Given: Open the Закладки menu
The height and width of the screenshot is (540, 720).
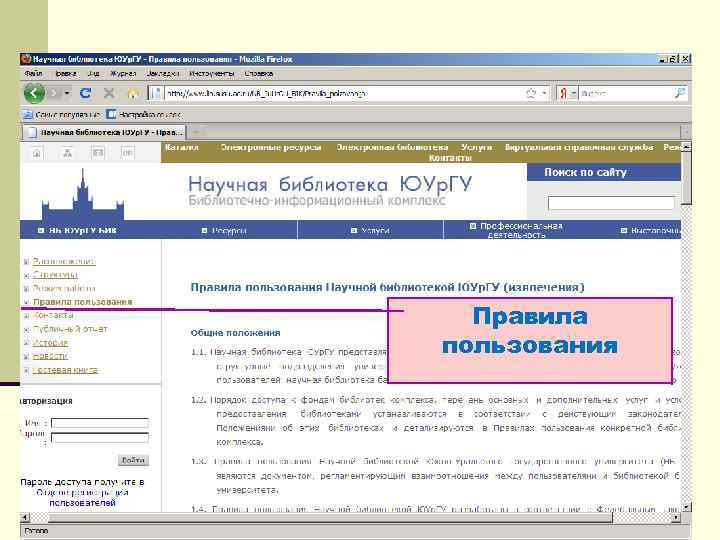Looking at the screenshot, I should [x=163, y=73].
